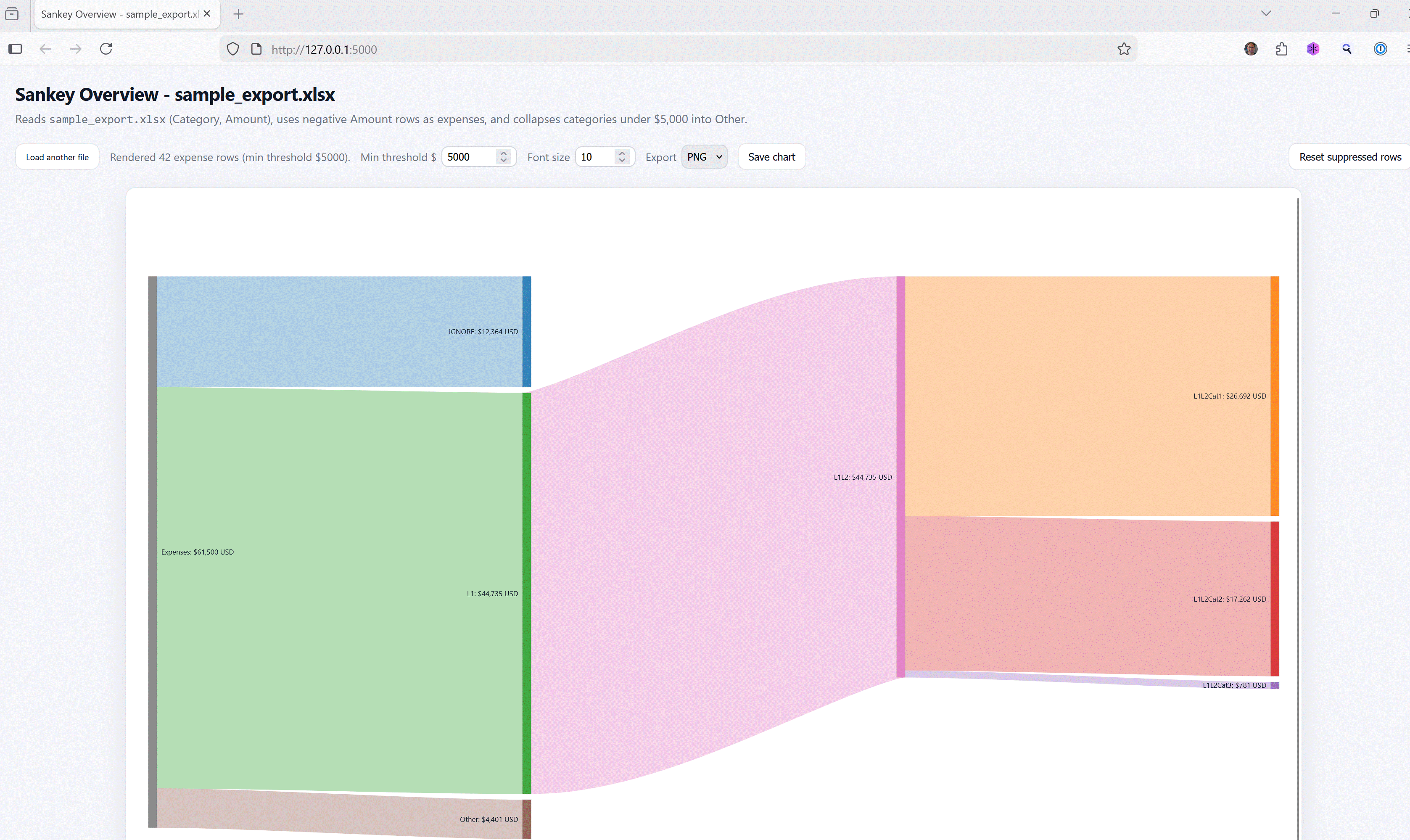Image resolution: width=1410 pixels, height=840 pixels.
Task: Click the bookmark star icon
Action: tap(1124, 49)
